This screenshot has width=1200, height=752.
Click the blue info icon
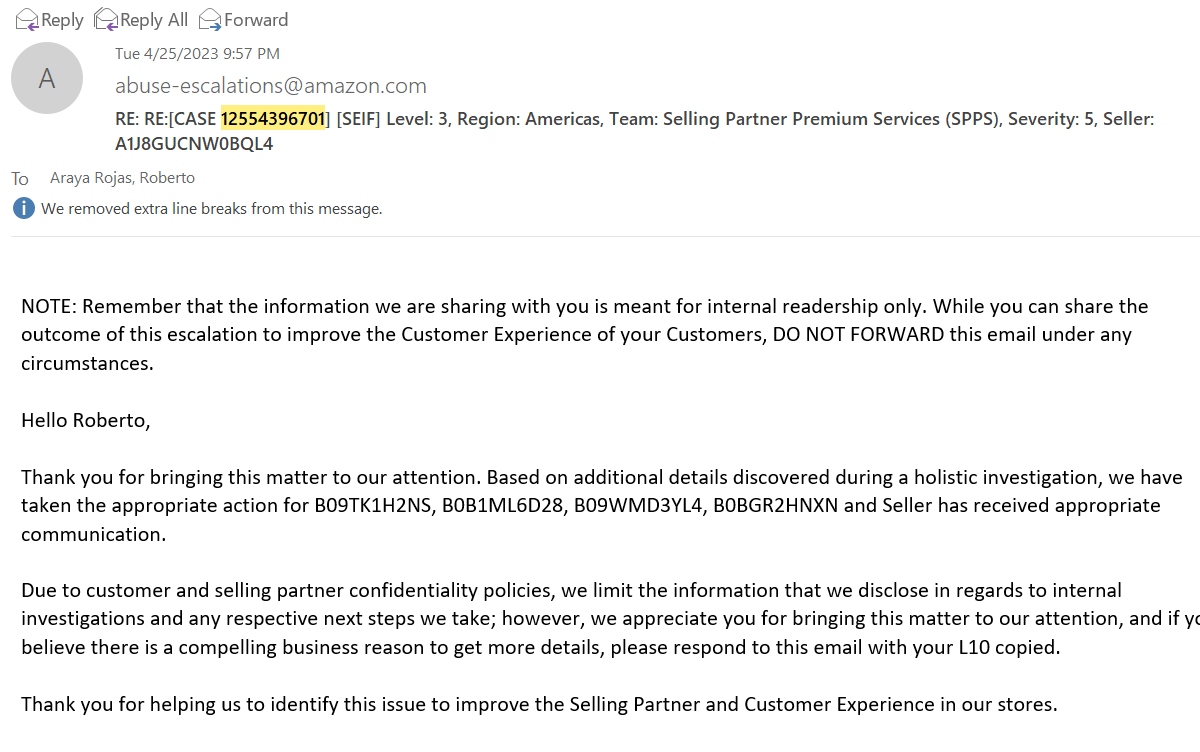pos(23,209)
